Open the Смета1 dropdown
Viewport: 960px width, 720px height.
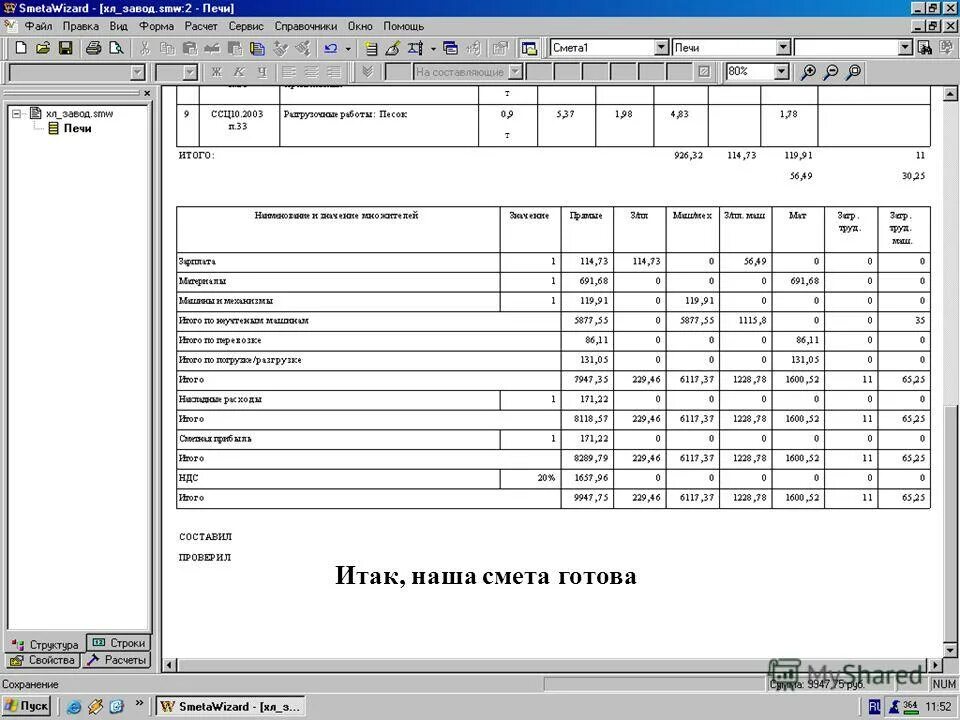coord(661,47)
